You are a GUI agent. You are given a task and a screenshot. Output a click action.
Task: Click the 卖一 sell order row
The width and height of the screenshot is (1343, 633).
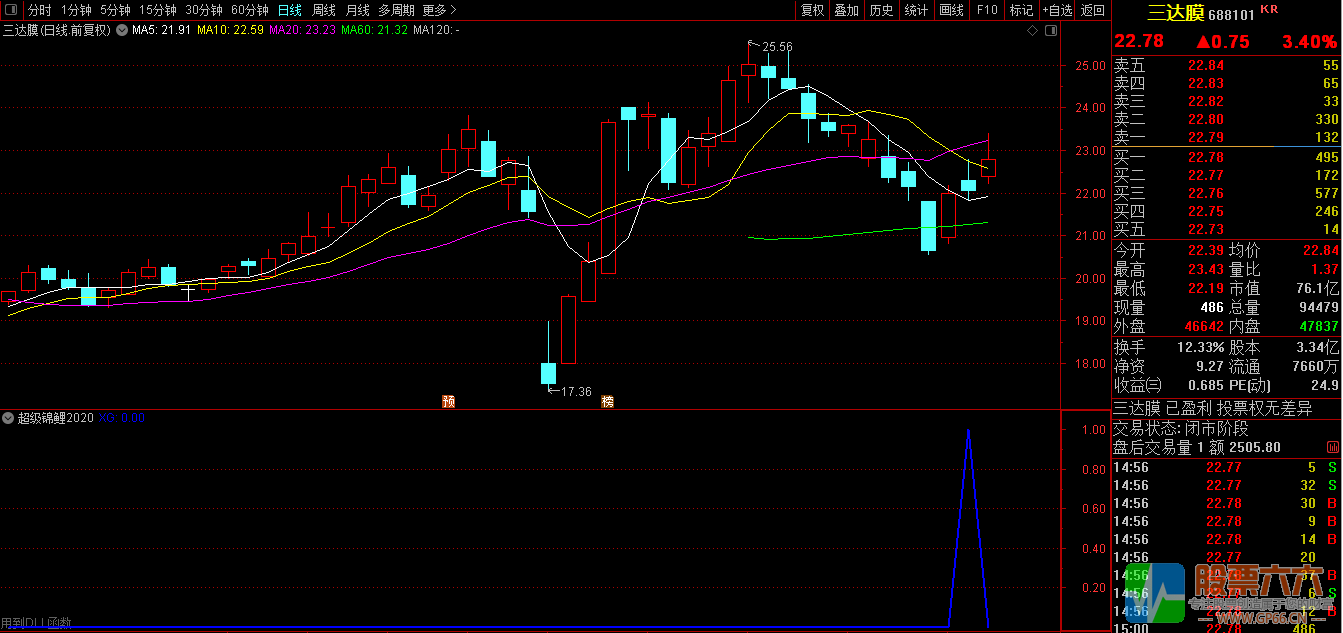coord(1225,137)
